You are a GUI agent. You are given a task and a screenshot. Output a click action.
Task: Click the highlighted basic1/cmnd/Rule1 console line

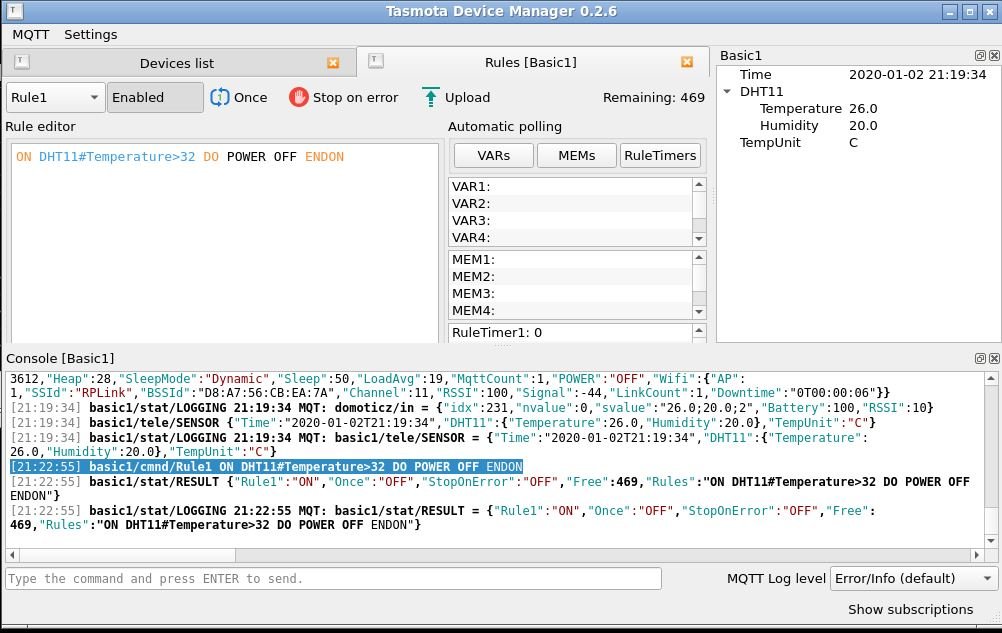pyautogui.click(x=266, y=467)
